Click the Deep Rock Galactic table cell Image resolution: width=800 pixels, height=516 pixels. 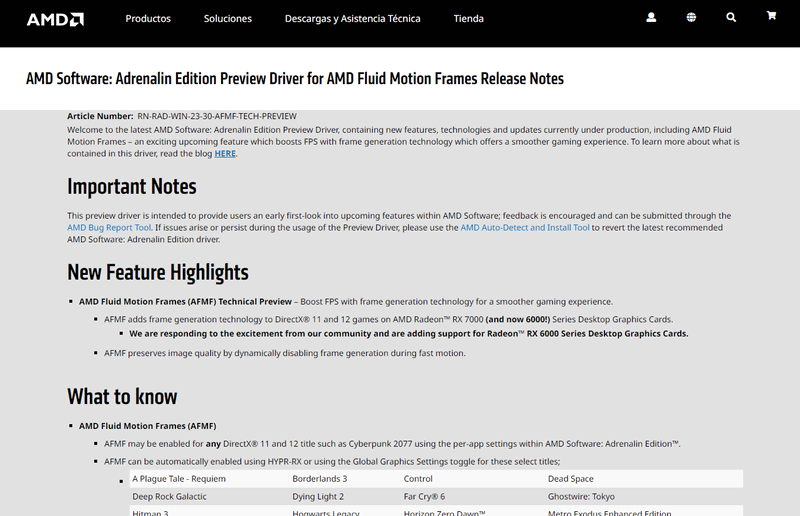tap(169, 497)
